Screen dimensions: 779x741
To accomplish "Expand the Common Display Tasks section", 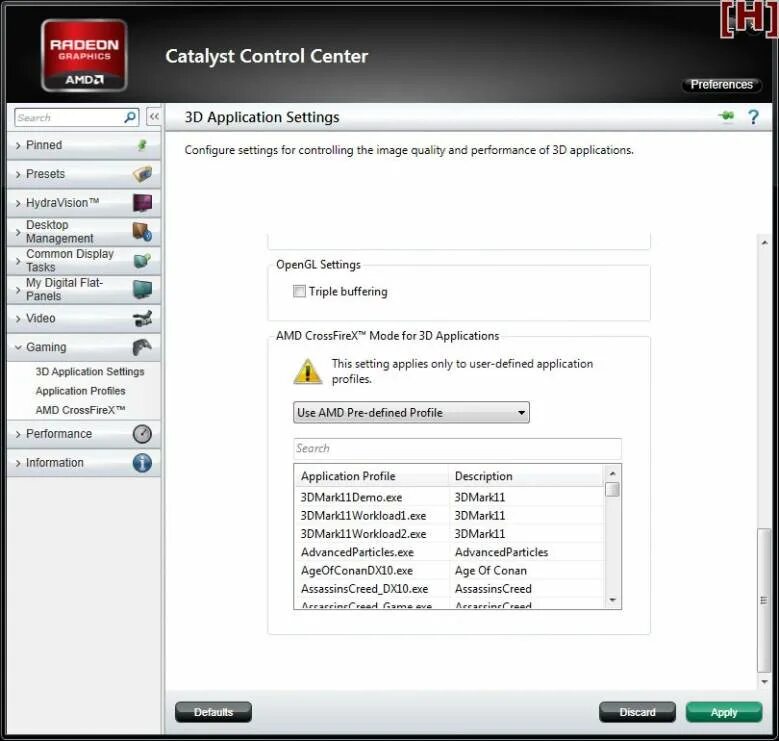I will click(83, 260).
